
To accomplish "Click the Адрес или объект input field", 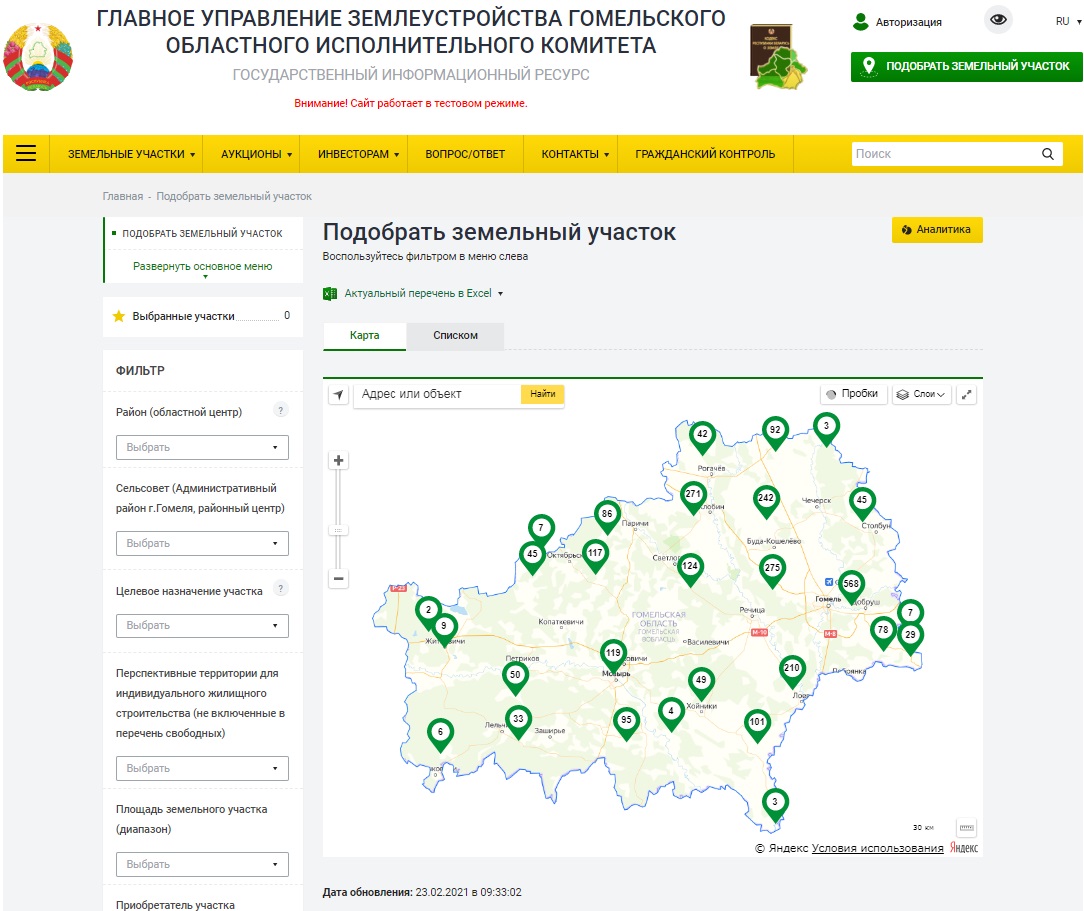I will (x=439, y=394).
